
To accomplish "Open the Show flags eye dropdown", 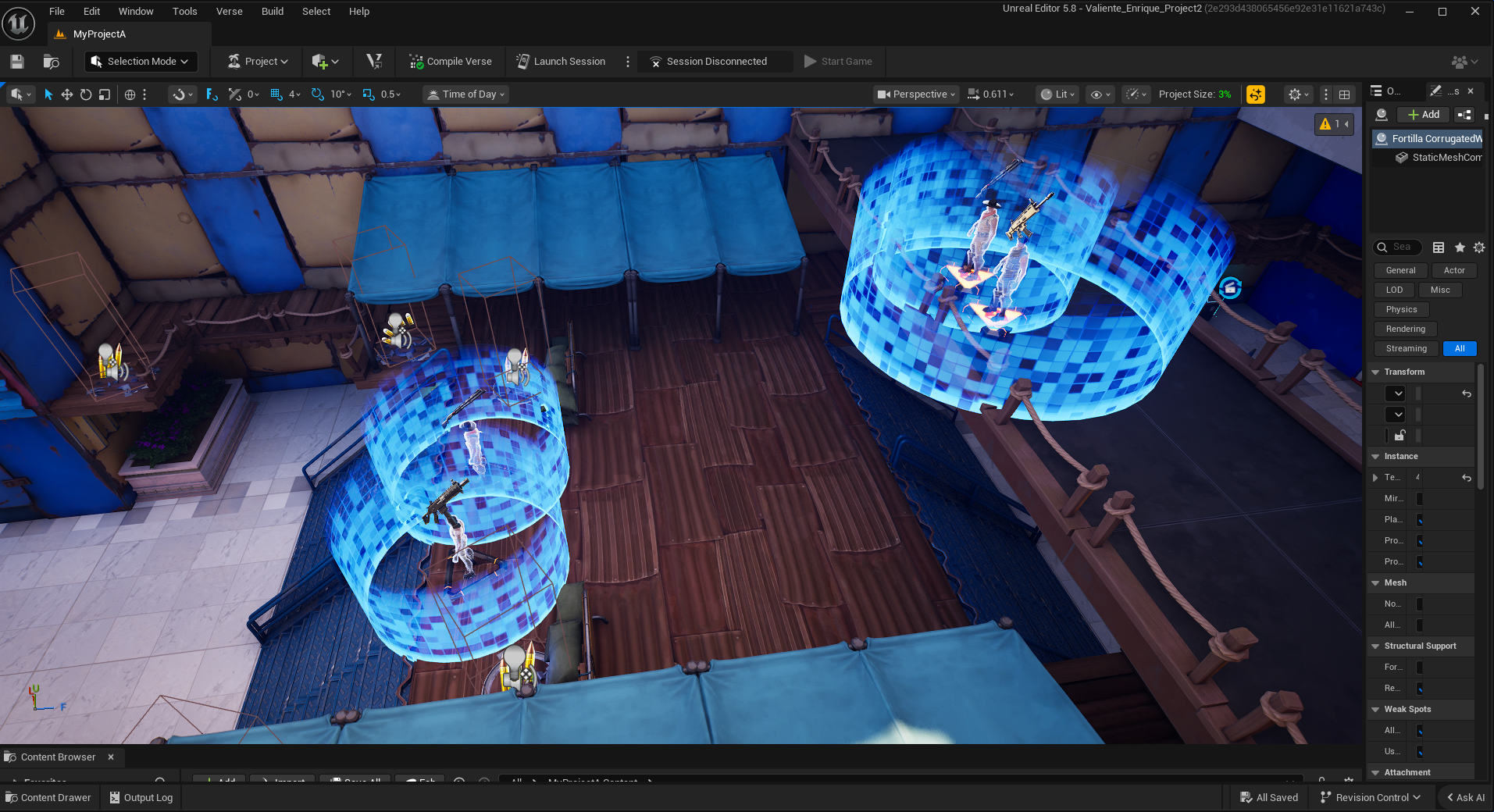I will point(1100,94).
